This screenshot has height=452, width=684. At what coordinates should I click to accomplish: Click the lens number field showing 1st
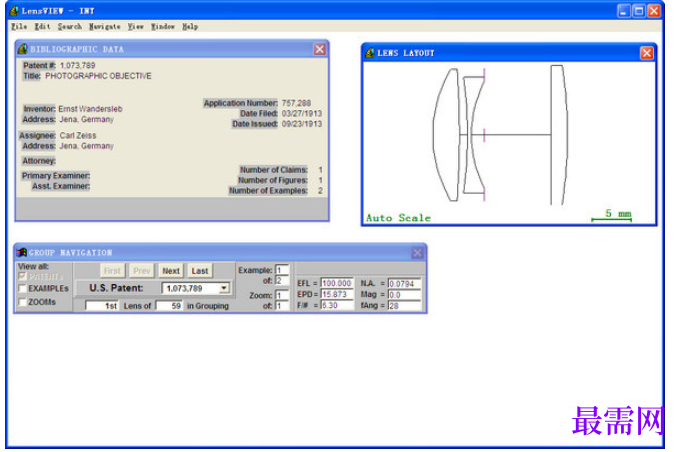pyautogui.click(x=102, y=306)
